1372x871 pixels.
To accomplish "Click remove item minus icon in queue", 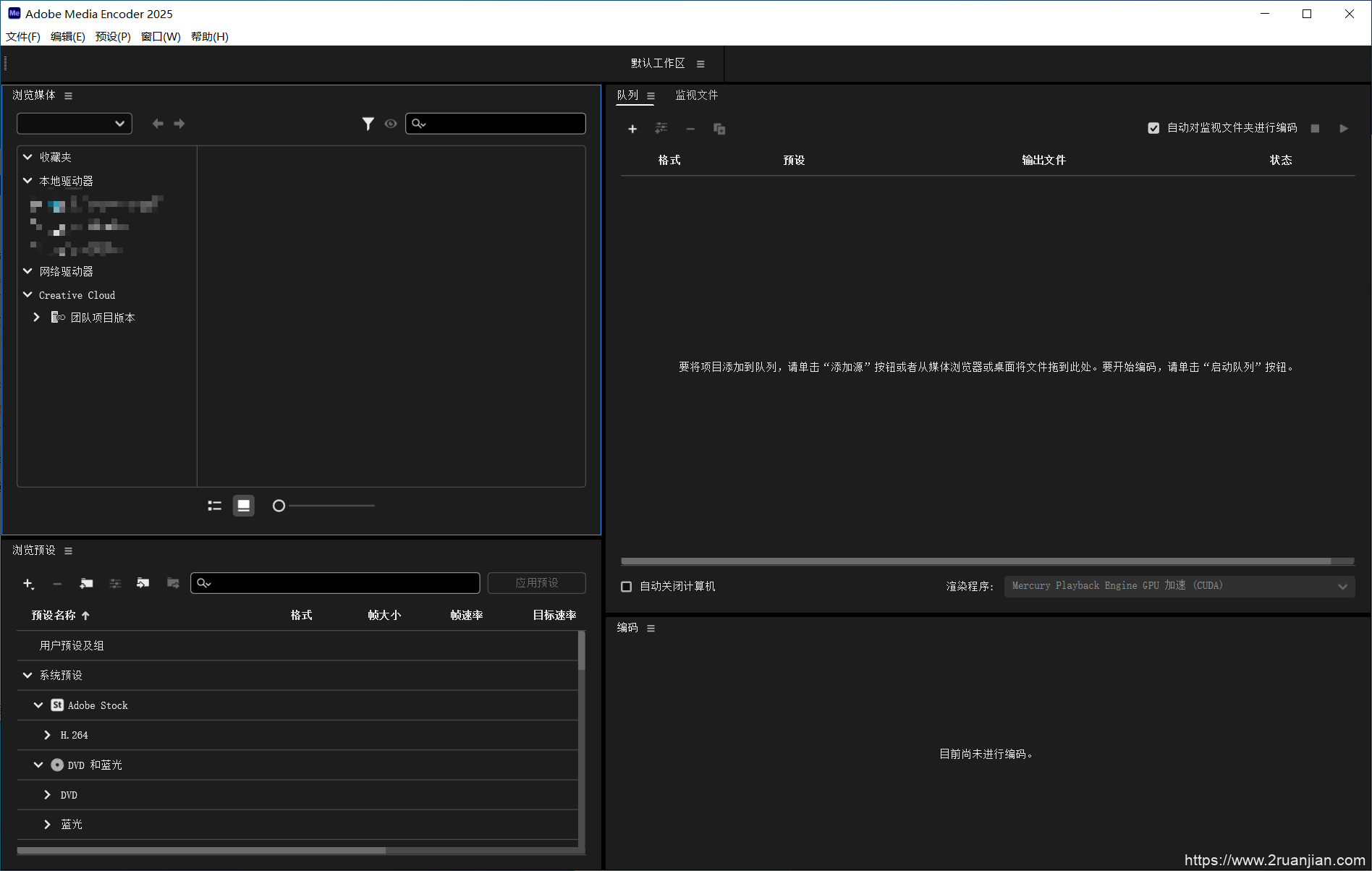I will (x=690, y=129).
